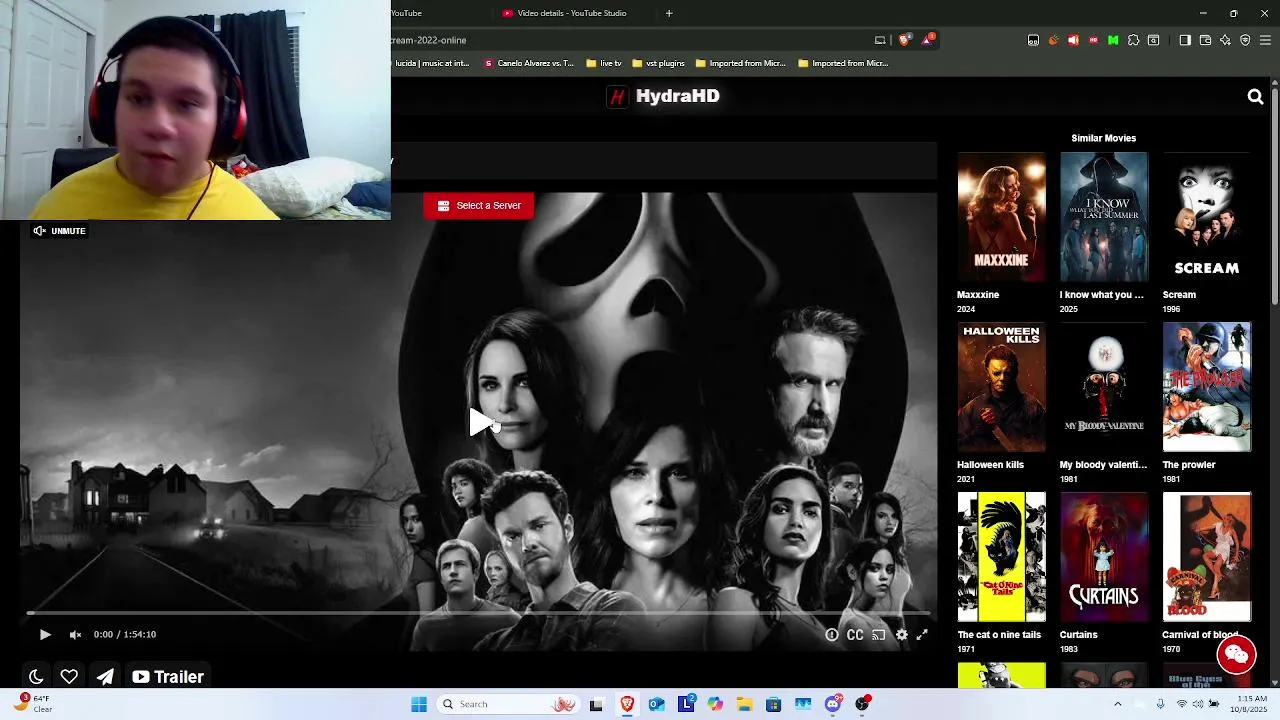This screenshot has width=1280, height=720.
Task: Open 'vst plugins' bookmarks folder
Action: click(x=658, y=63)
